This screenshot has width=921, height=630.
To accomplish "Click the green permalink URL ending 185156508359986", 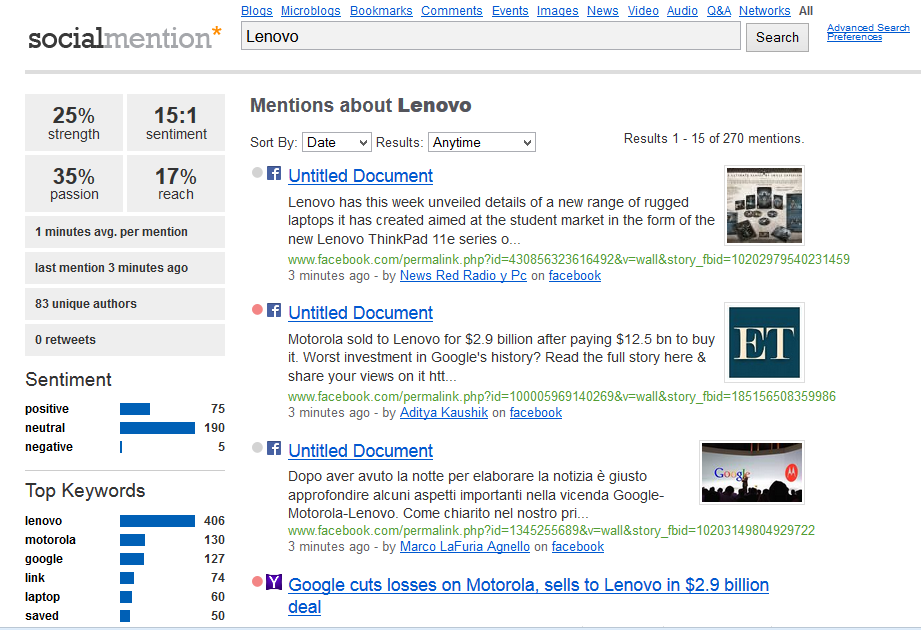I will [x=562, y=396].
